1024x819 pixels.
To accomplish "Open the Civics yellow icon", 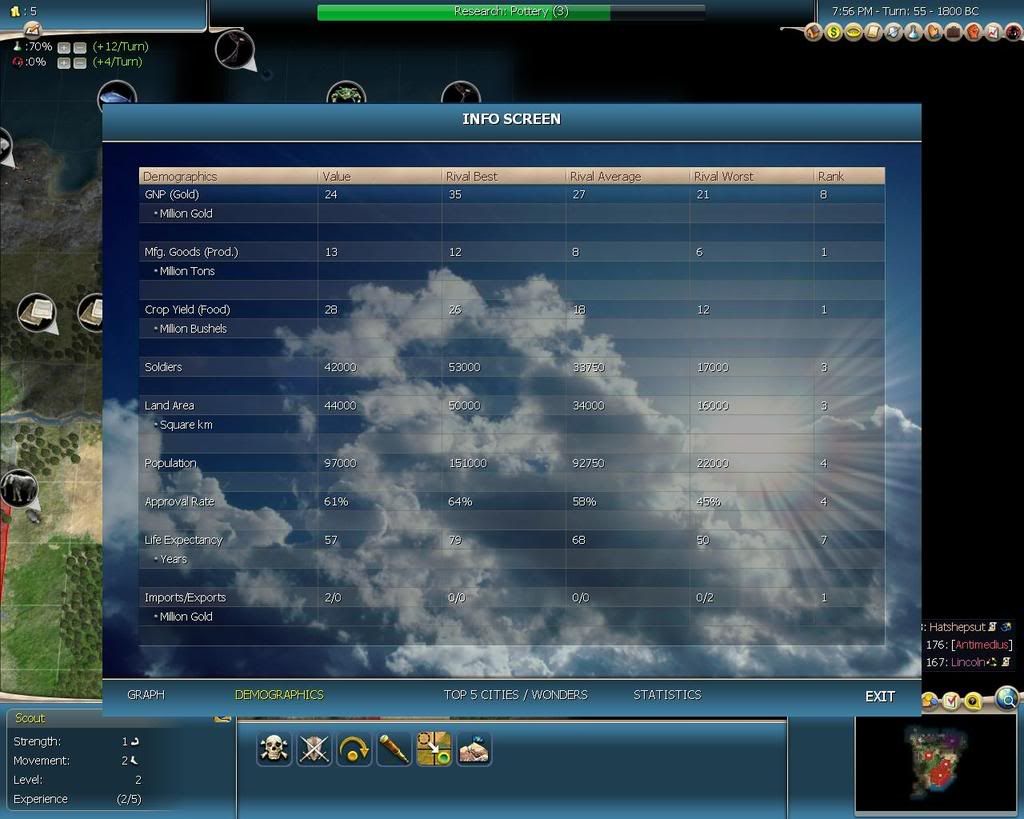I will (854, 32).
